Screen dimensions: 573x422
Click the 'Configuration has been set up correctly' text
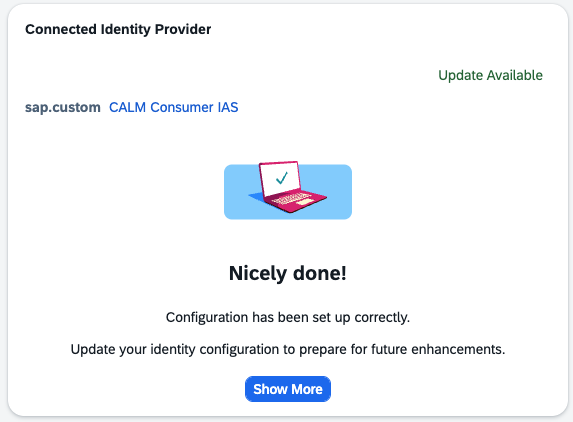coord(288,317)
